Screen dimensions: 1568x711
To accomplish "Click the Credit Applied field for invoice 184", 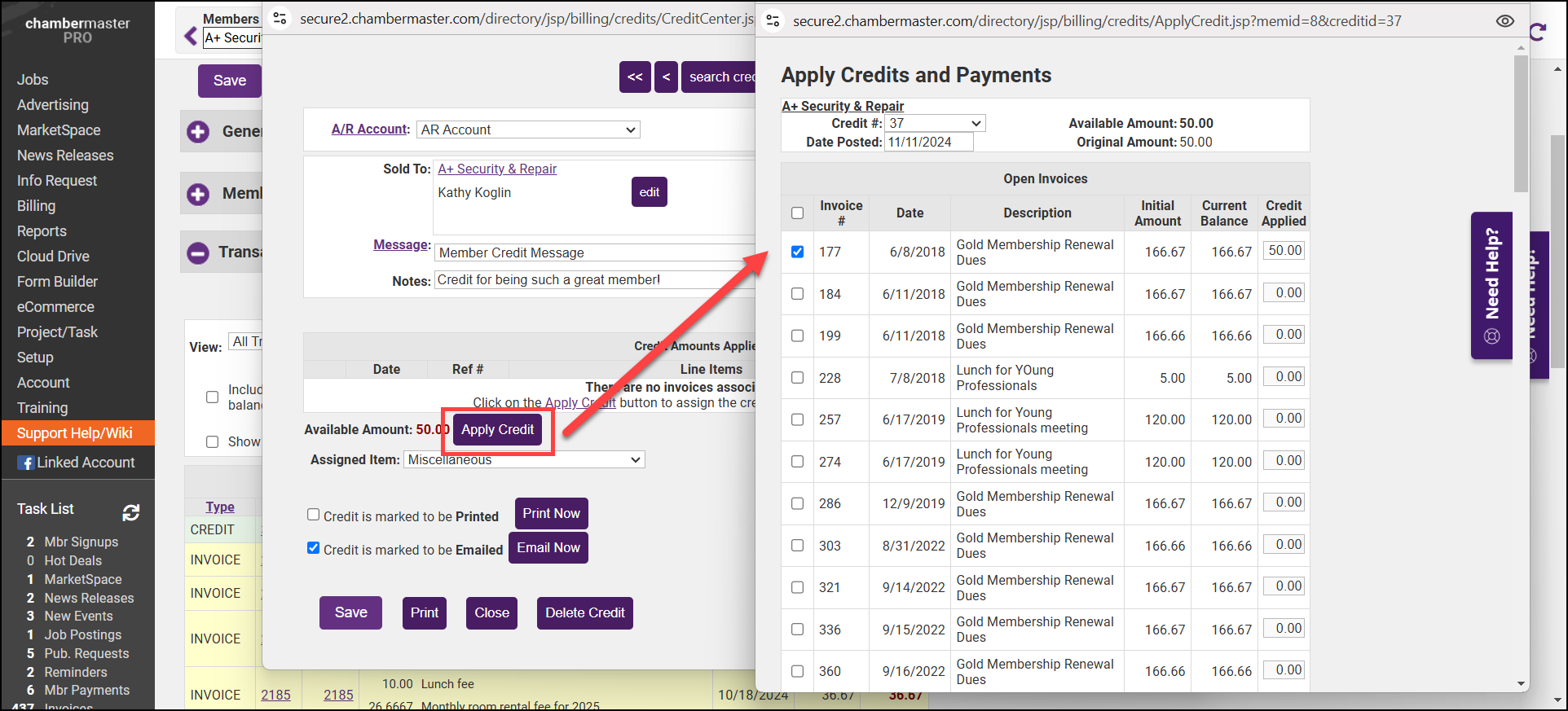I will click(x=1284, y=293).
